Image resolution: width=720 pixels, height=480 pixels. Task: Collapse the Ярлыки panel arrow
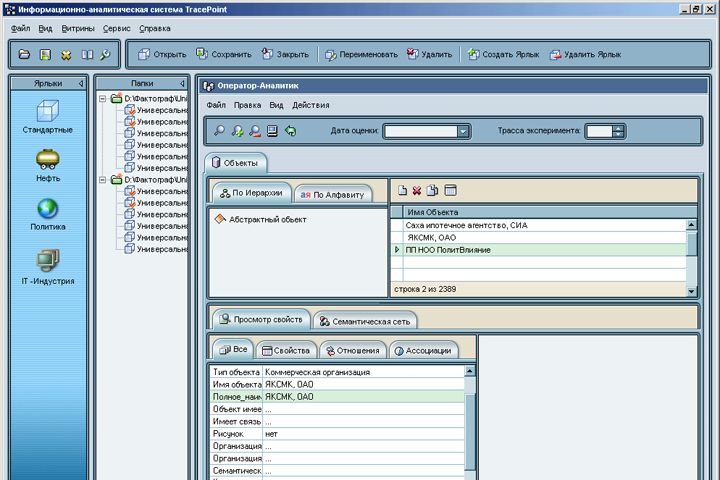(x=81, y=83)
